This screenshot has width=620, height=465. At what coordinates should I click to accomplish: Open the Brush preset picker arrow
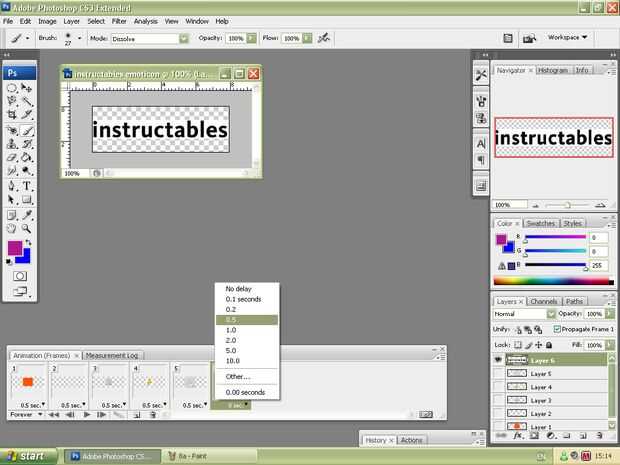[x=79, y=38]
